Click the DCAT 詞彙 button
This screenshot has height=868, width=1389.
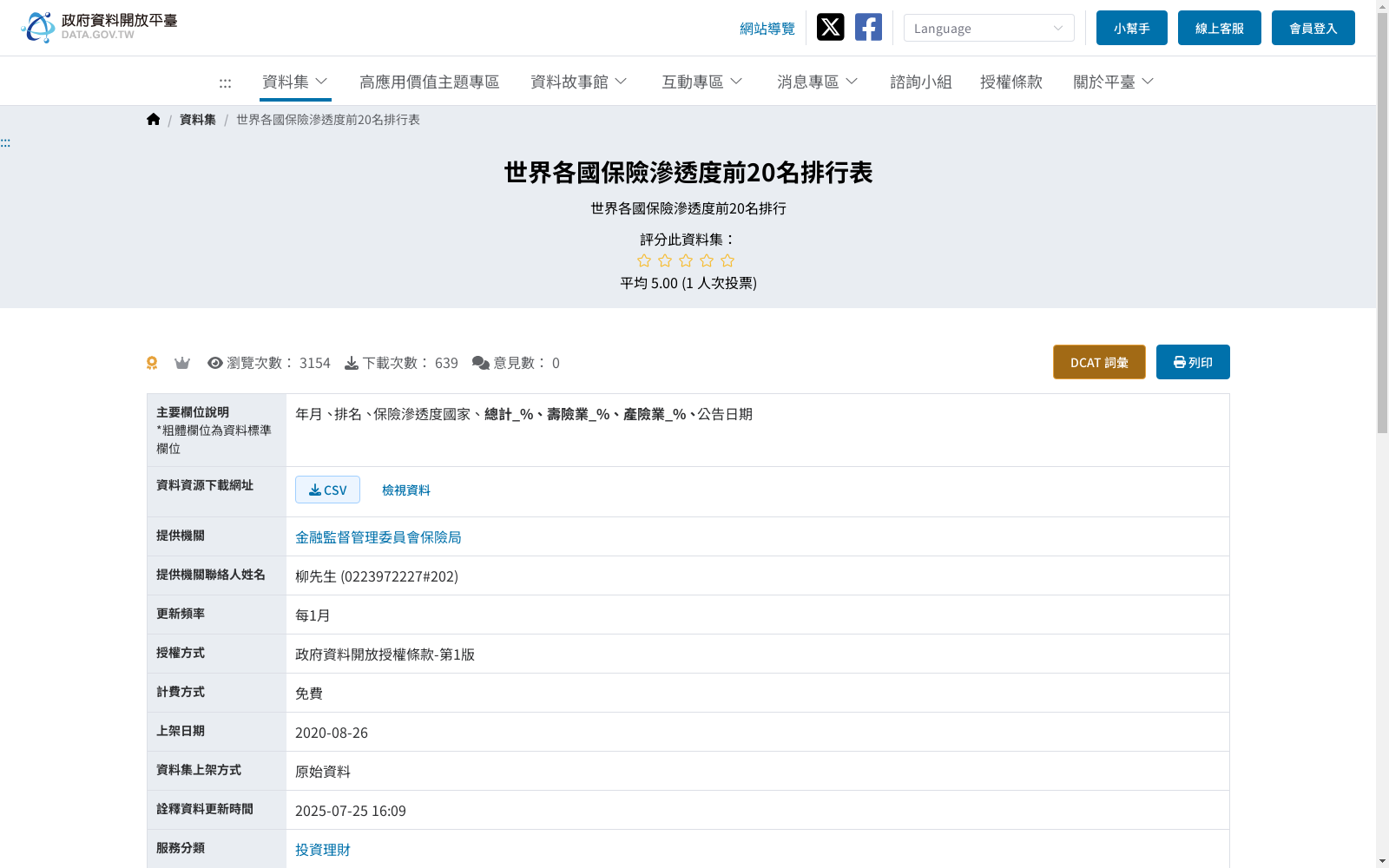[x=1099, y=362]
